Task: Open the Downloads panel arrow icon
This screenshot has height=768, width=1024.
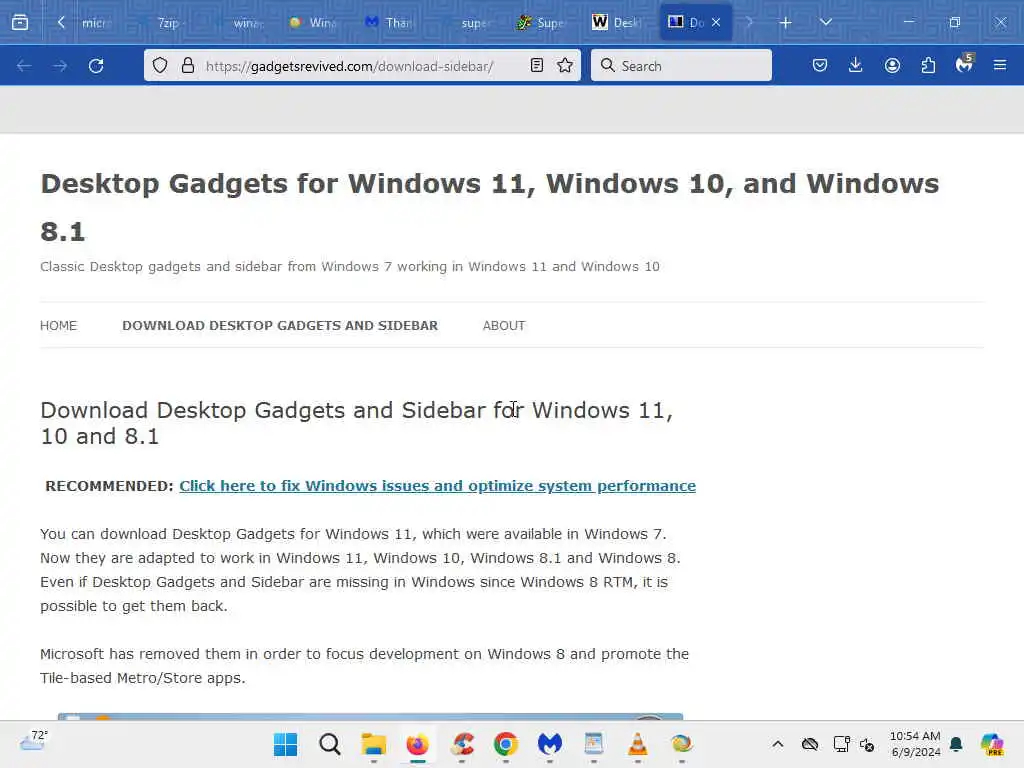Action: [856, 65]
